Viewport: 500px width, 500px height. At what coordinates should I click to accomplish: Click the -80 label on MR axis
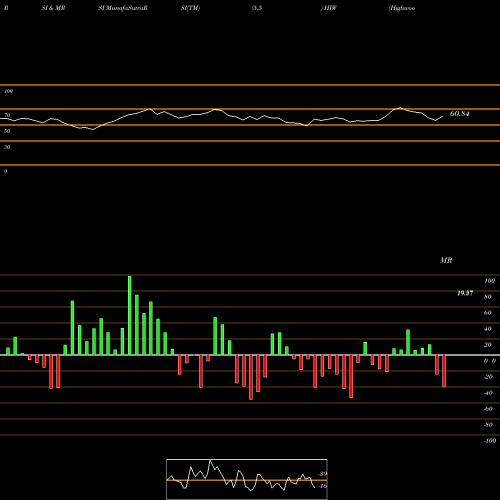(x=488, y=425)
